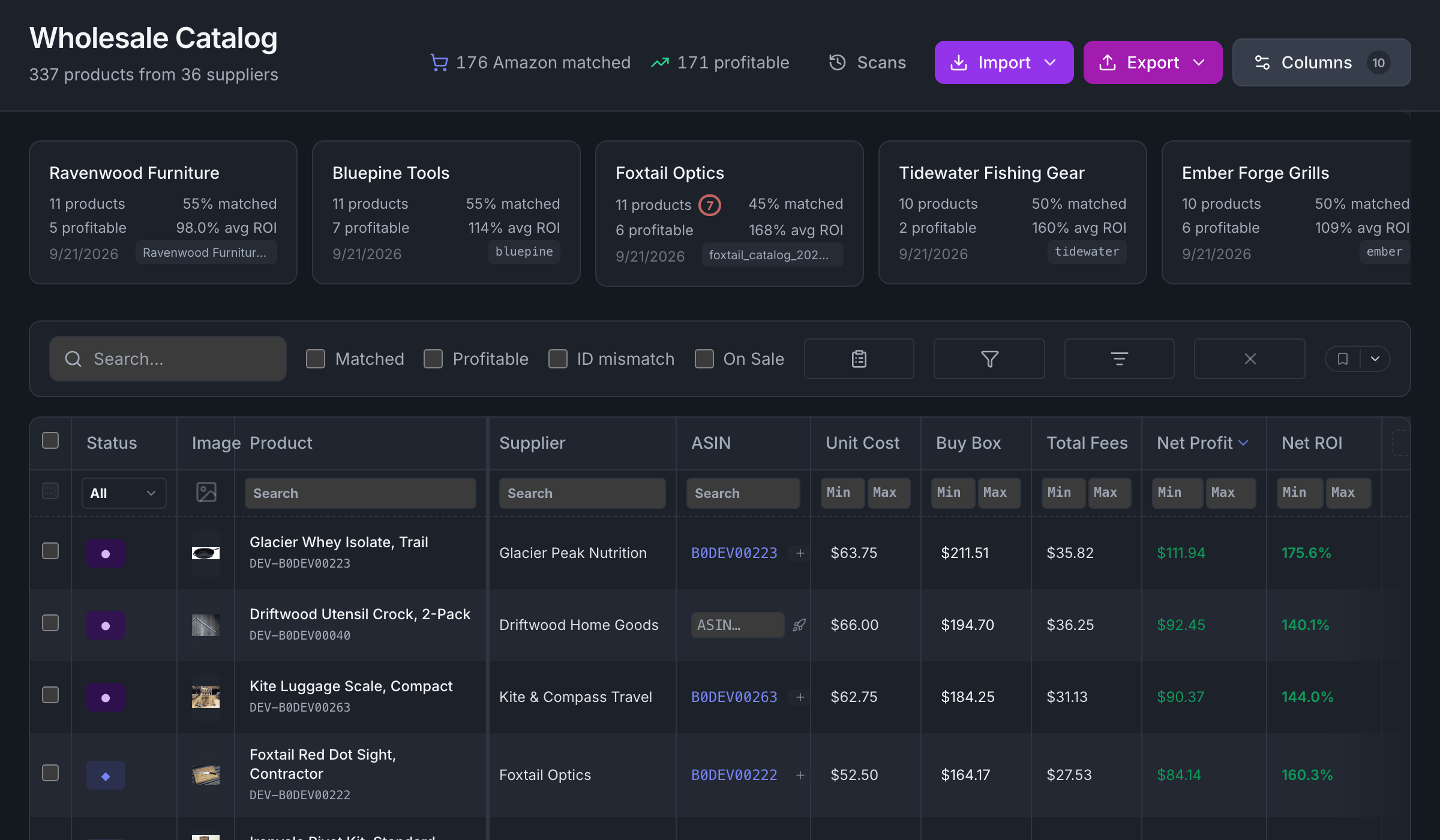Clear filters with the X button
The image size is (1440, 840).
coord(1250,359)
